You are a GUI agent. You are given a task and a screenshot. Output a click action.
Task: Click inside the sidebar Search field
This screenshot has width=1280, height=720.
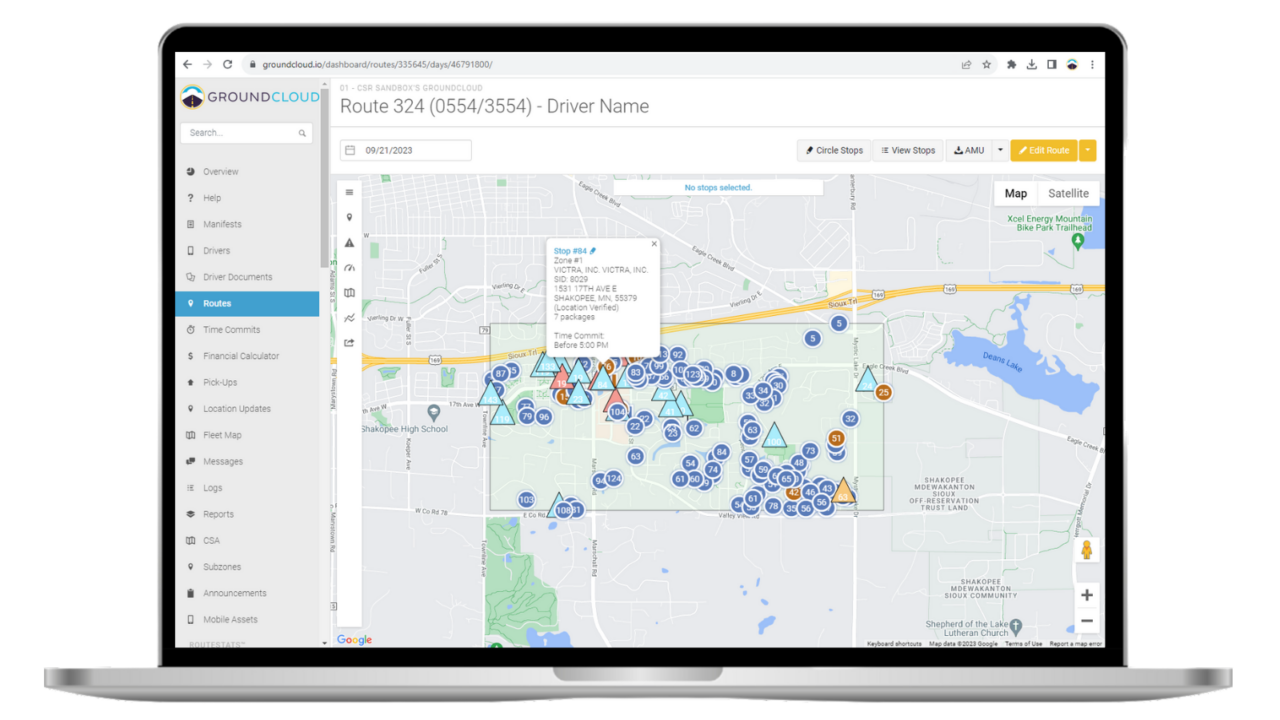coord(240,132)
